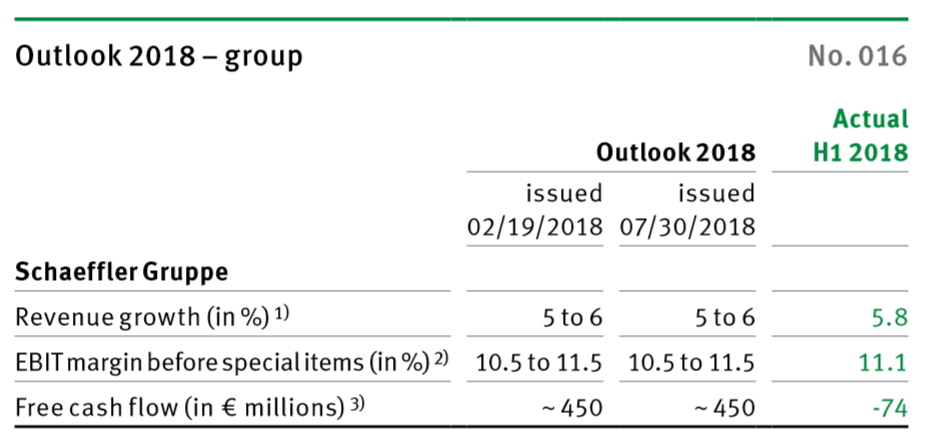Click the "Schaeffler Gruppe" section heading
This screenshot has width=952, height=441.
[121, 272]
